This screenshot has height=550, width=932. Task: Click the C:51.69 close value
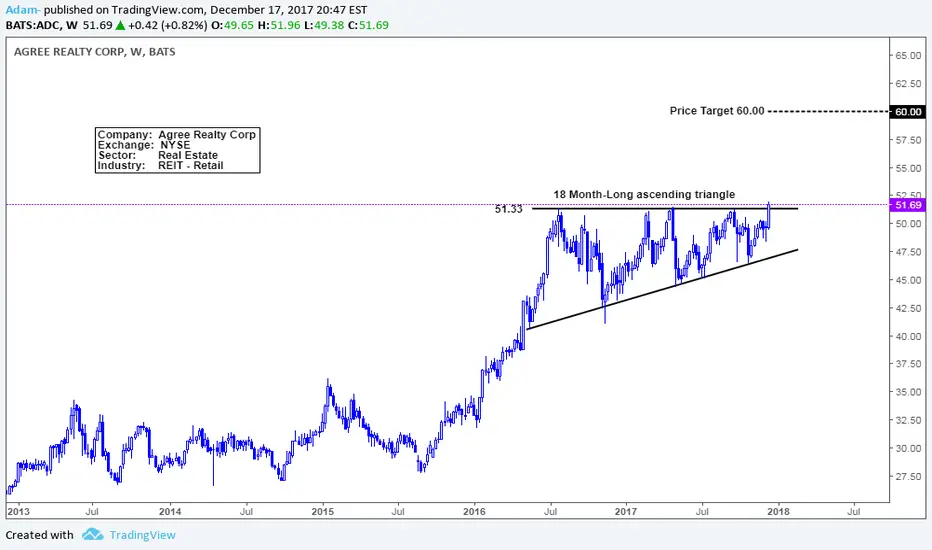pyautogui.click(x=369, y=25)
